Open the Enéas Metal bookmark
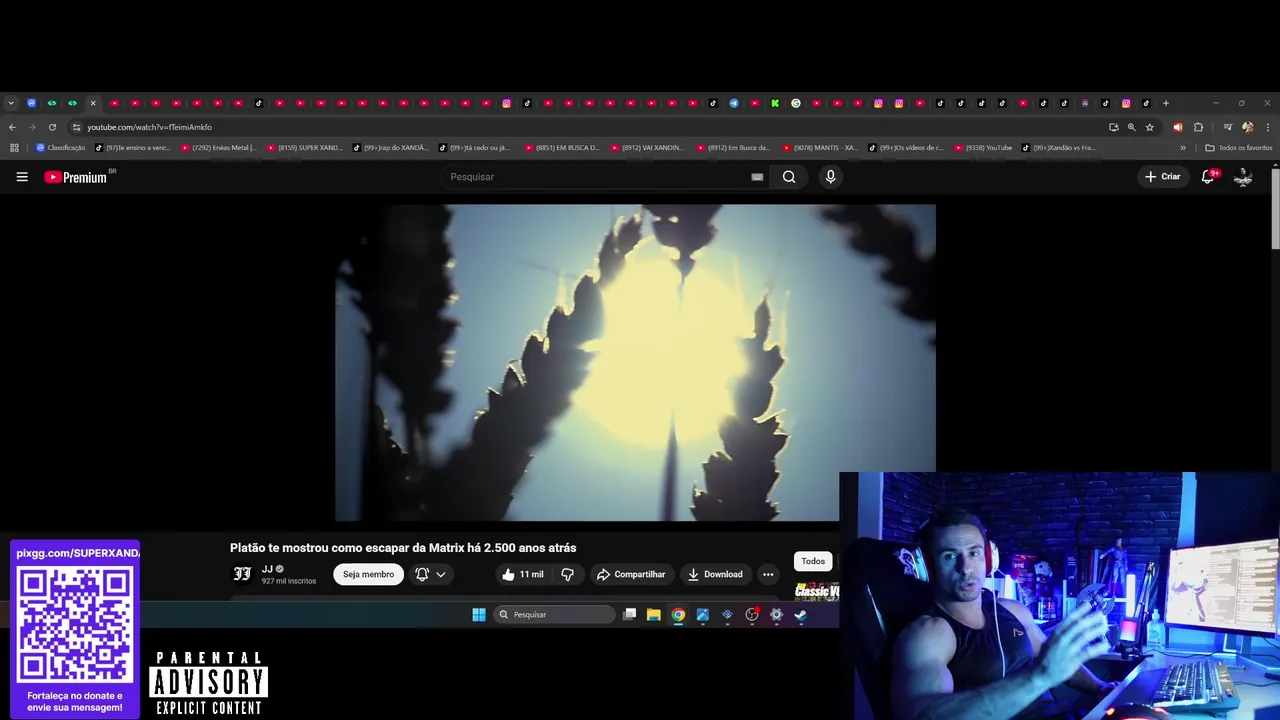1280x720 pixels. (x=219, y=148)
